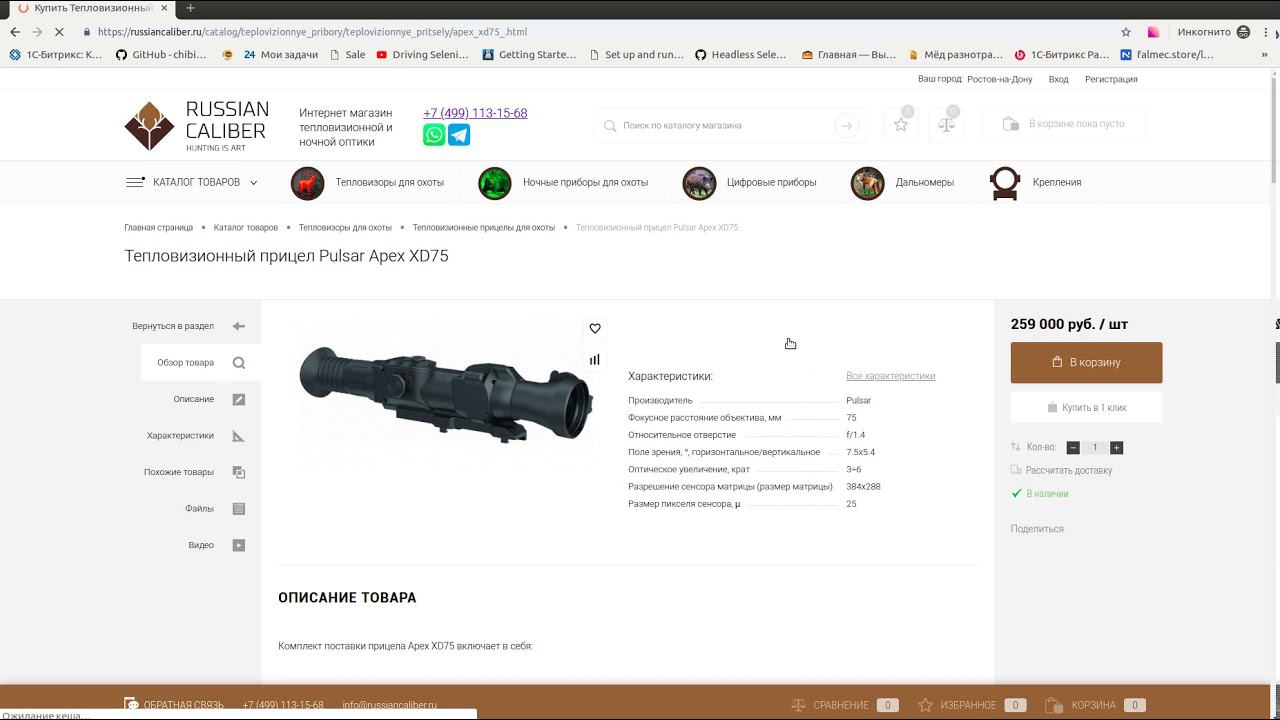Open comparison scales icon in header
The height and width of the screenshot is (720, 1280).
pos(946,125)
